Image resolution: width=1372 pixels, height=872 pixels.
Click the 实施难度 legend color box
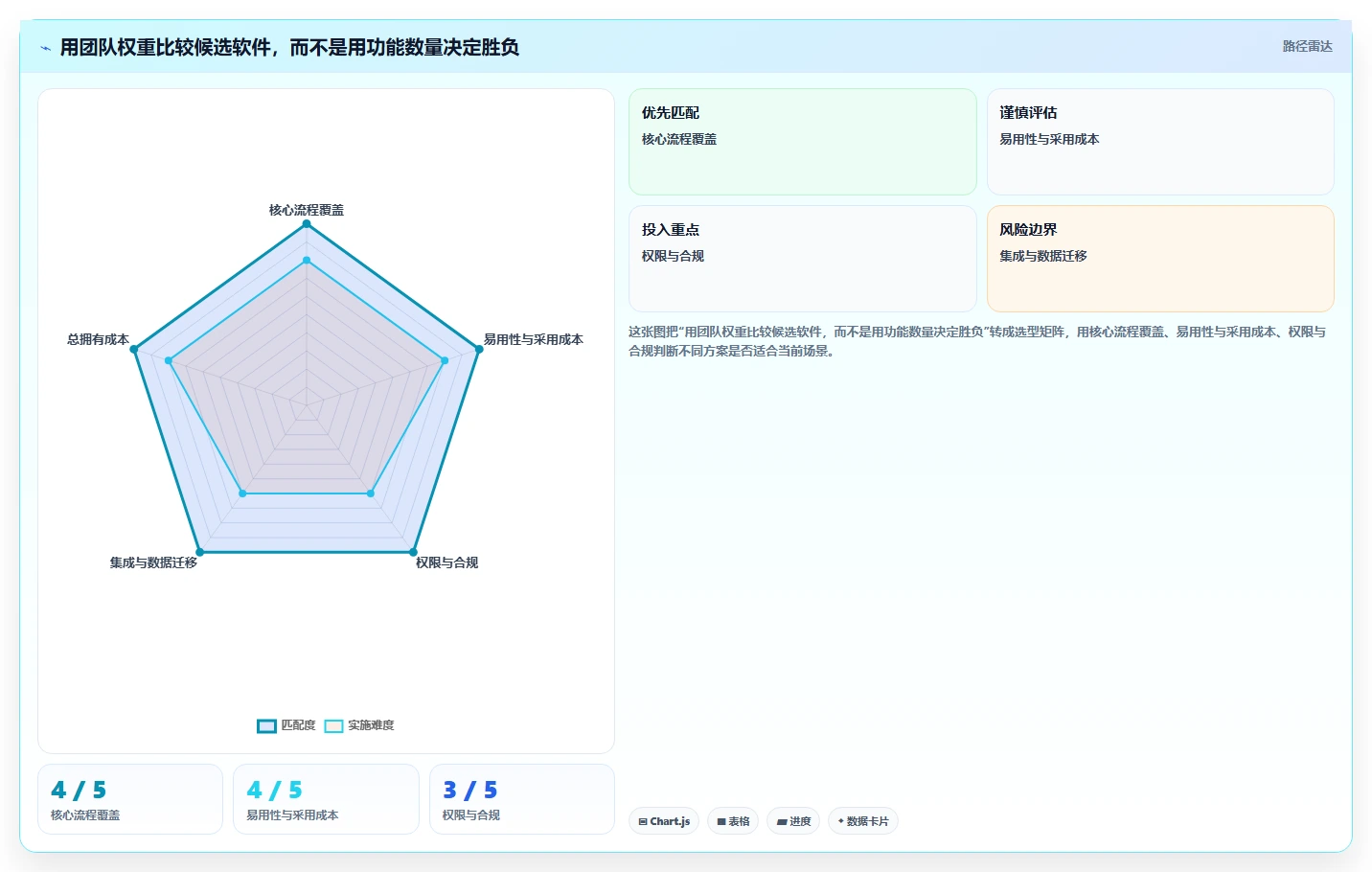pyautogui.click(x=333, y=725)
